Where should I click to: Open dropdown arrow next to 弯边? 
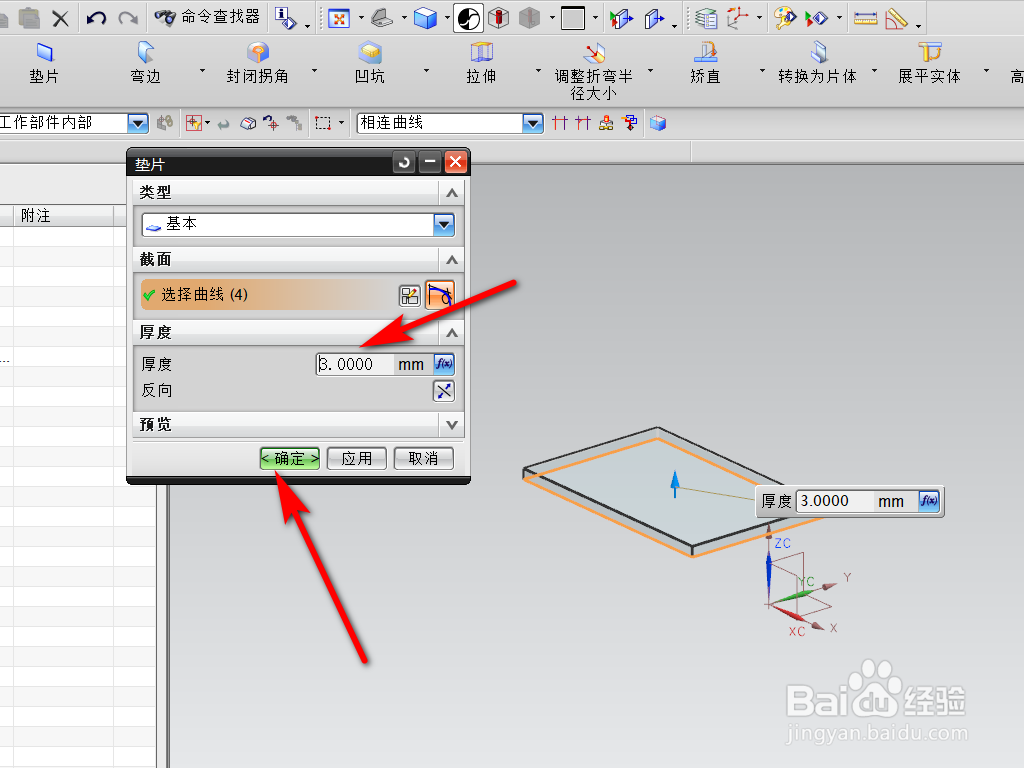tap(202, 71)
